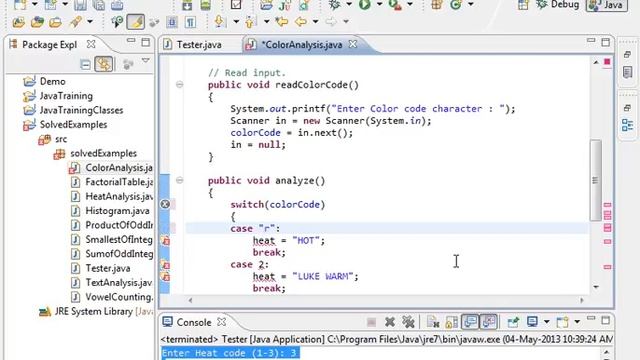Click the Open Perspective icon

523,5
